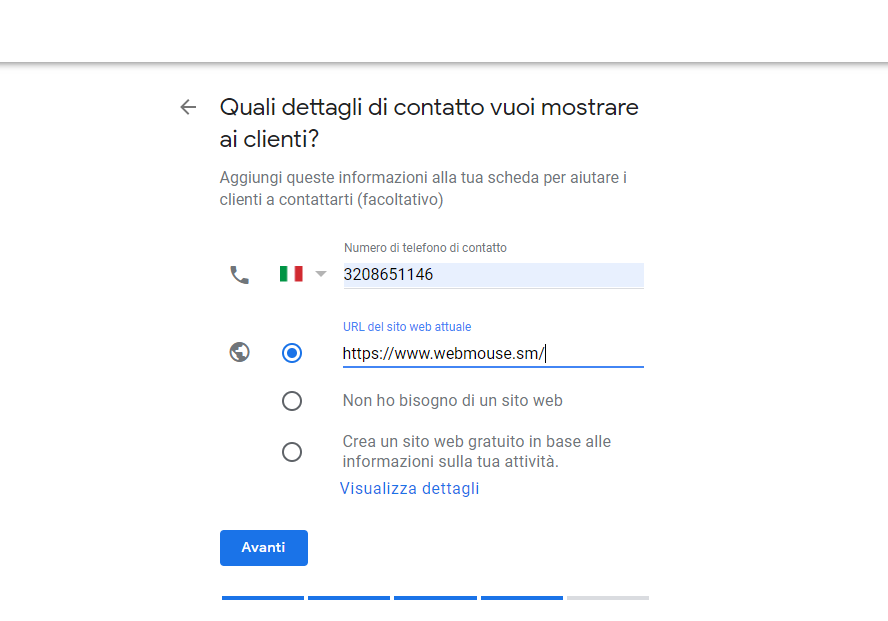Image resolution: width=888 pixels, height=621 pixels.
Task: Click the first blue progress bar segment
Action: click(x=263, y=598)
